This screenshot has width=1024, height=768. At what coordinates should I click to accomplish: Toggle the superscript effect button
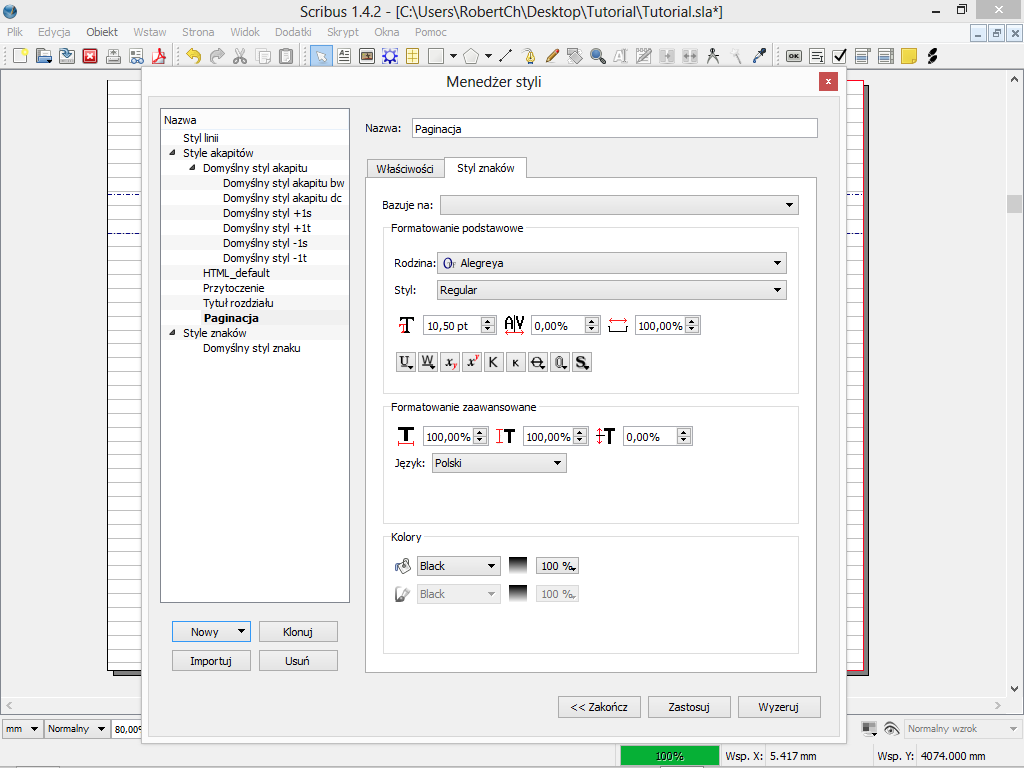[x=472, y=362]
